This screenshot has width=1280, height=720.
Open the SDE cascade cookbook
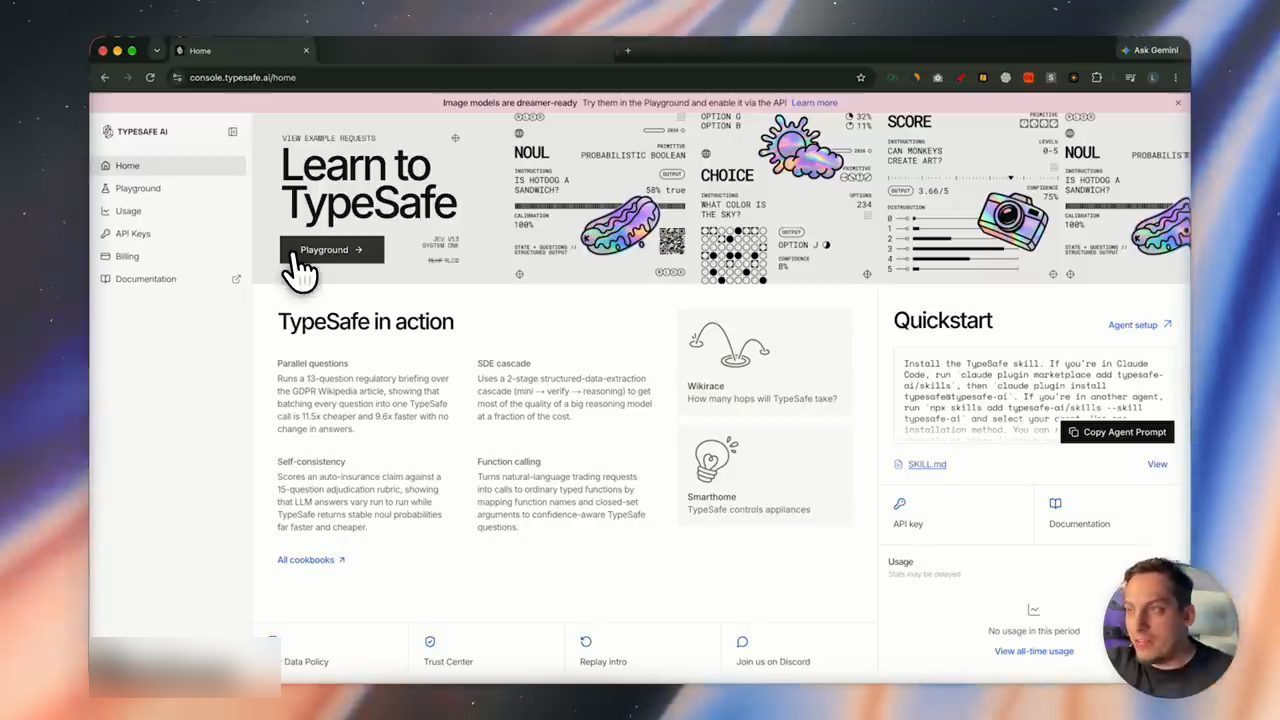click(565, 390)
